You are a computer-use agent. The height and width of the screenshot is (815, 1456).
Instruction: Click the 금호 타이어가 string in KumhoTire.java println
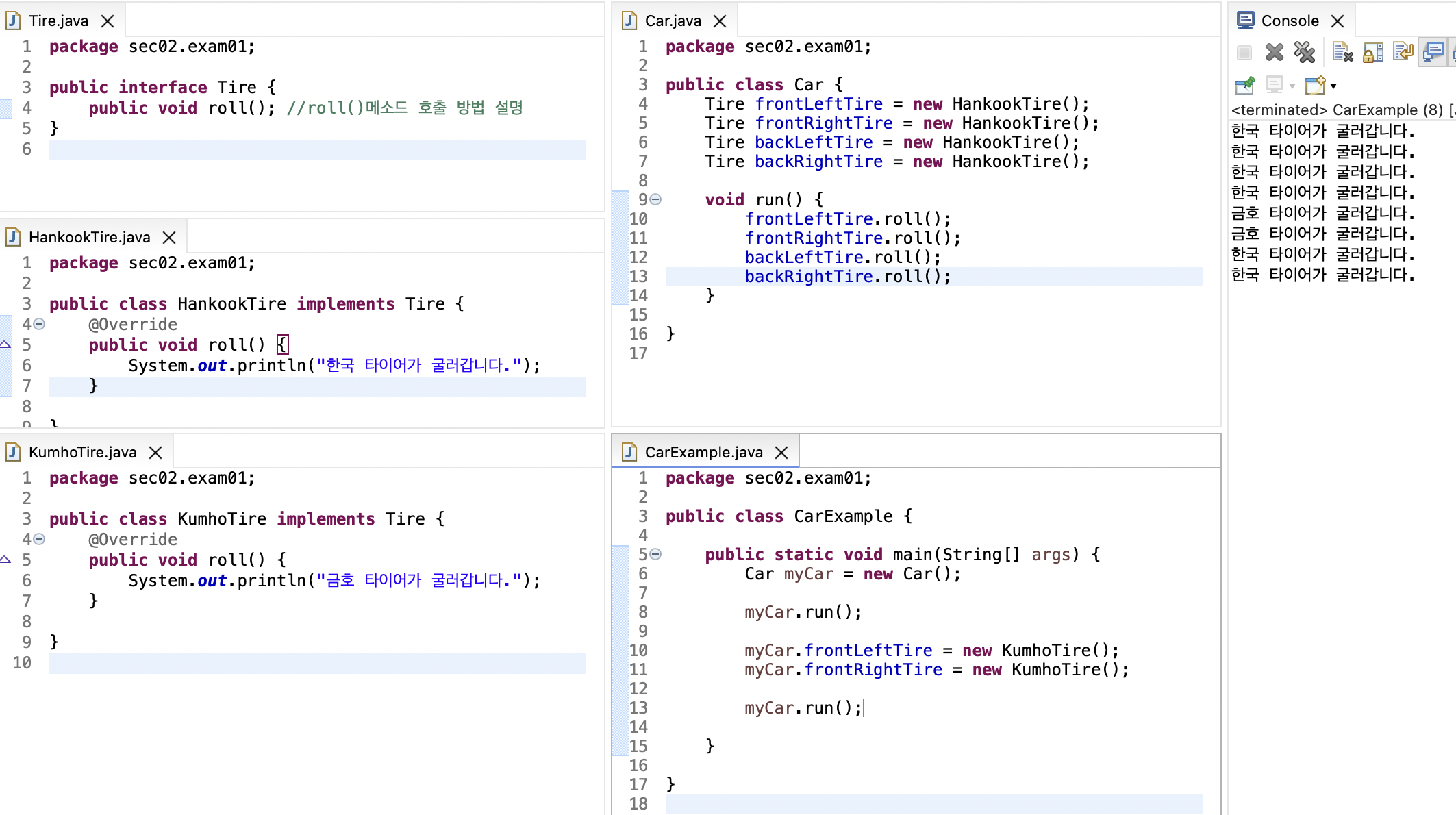coord(418,580)
